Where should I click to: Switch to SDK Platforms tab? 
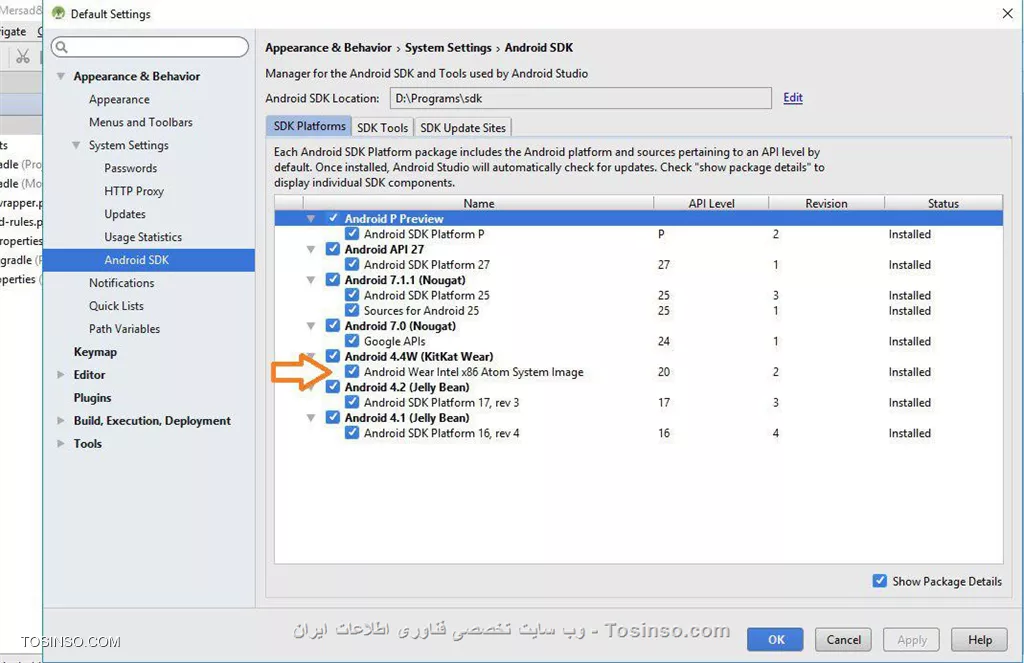coord(309,126)
